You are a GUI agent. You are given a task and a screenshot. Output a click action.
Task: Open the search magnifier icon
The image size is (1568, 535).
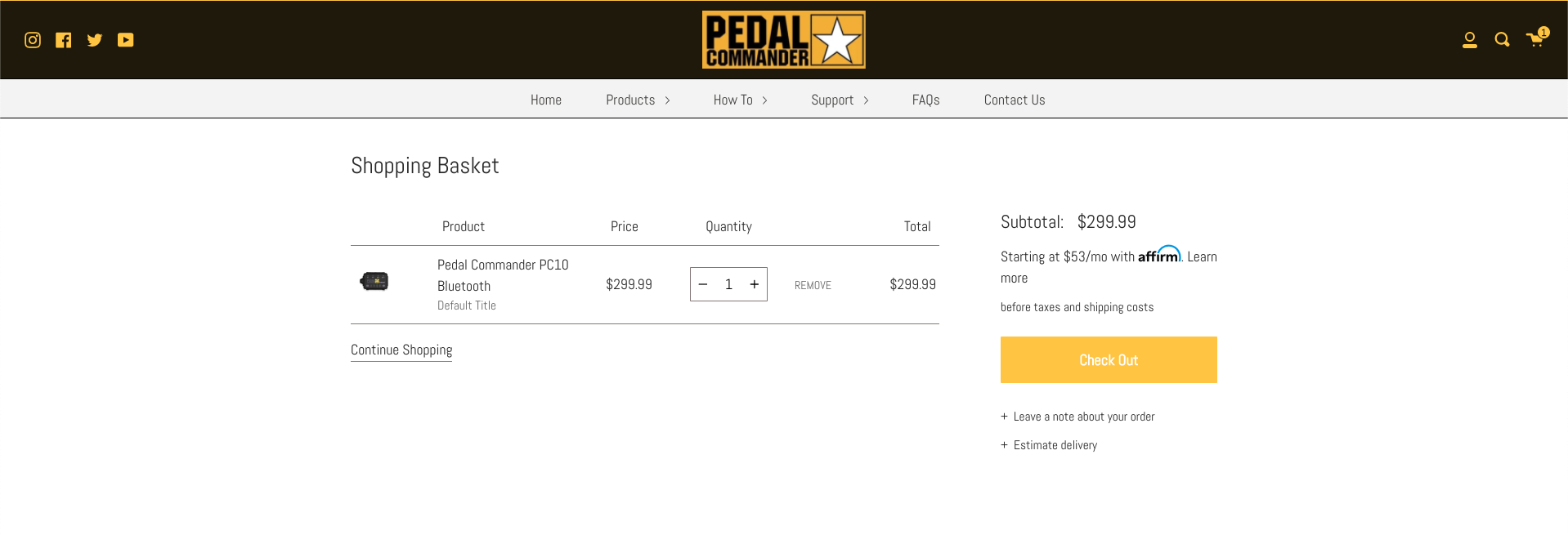[1502, 39]
